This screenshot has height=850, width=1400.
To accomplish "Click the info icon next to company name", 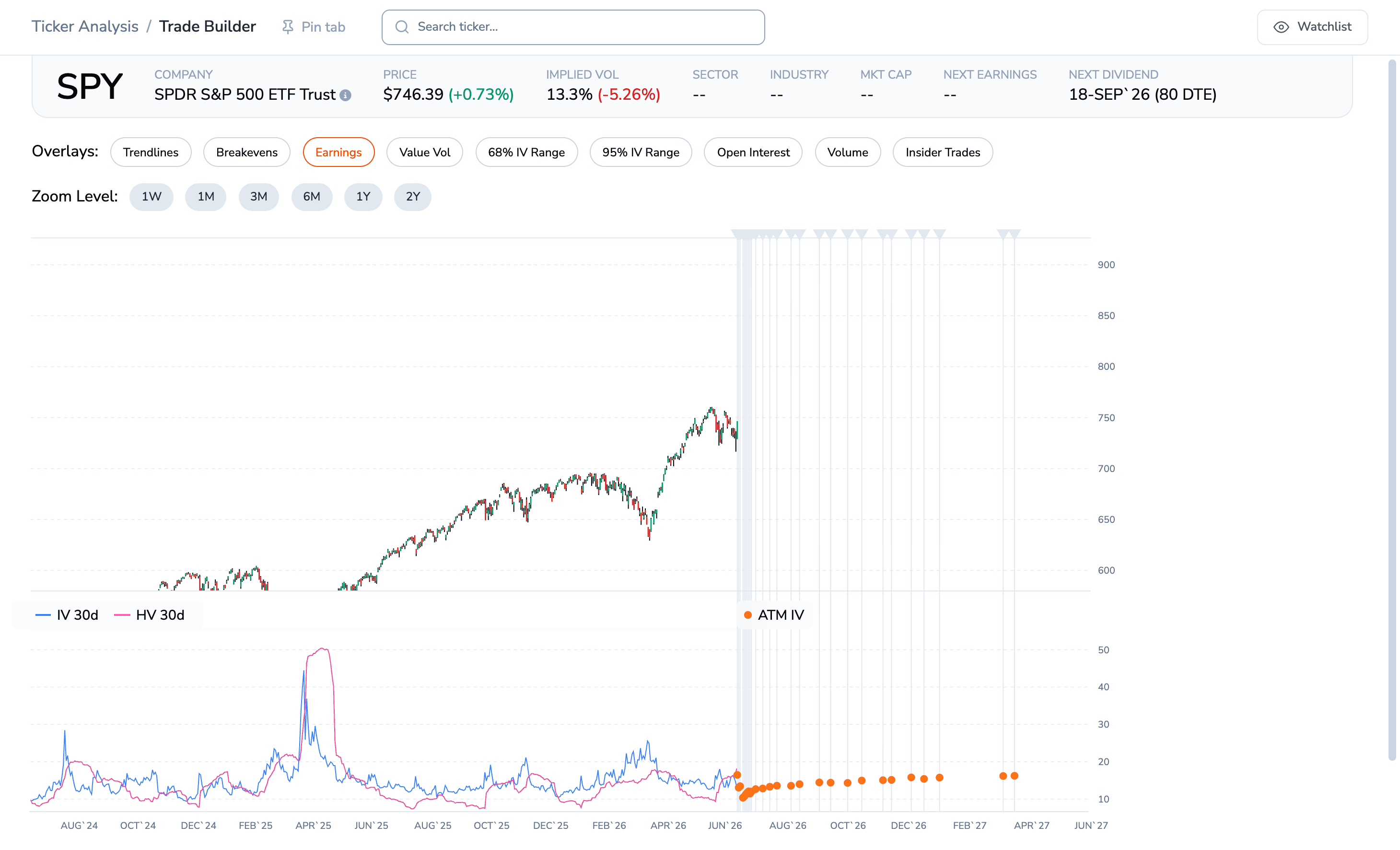I will click(x=346, y=95).
